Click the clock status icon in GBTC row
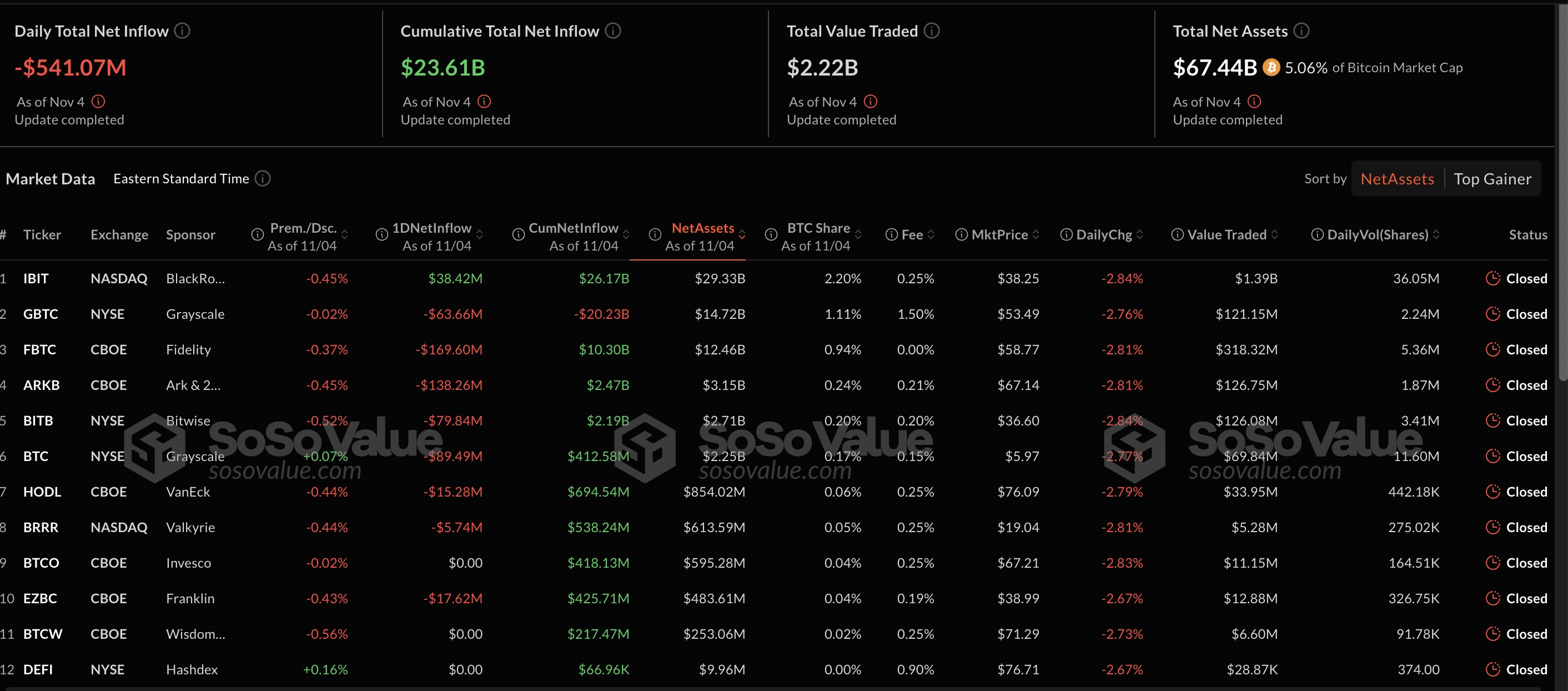This screenshot has width=1568, height=691. pos(1492,313)
